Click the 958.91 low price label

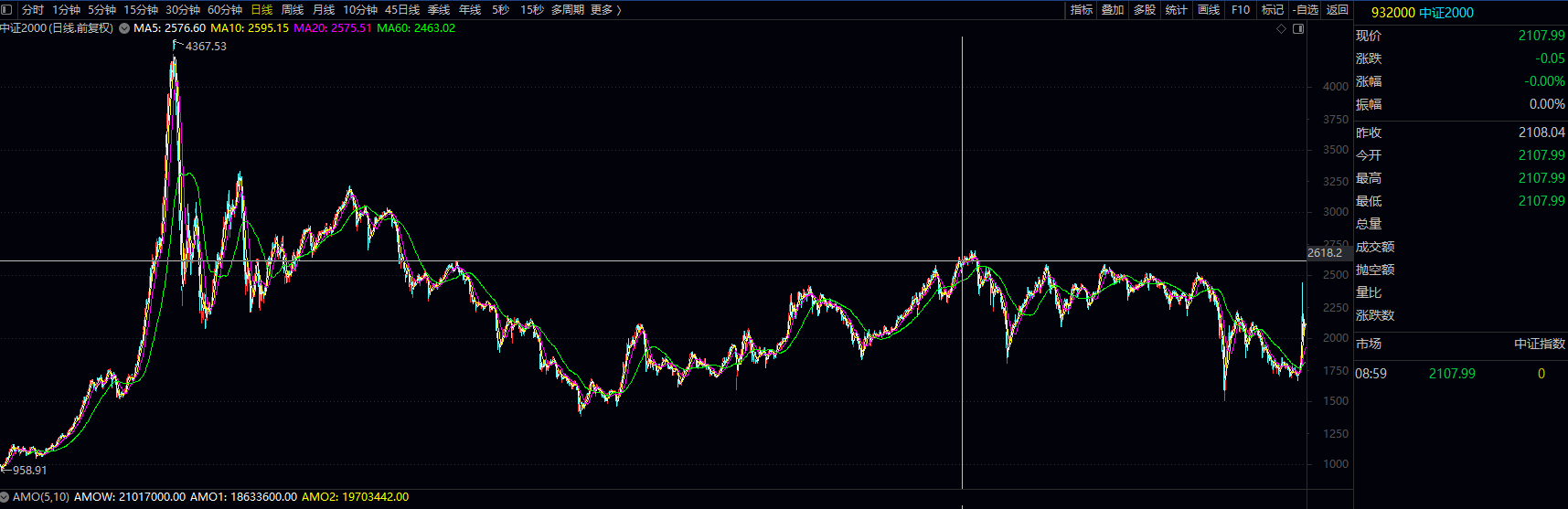coord(29,471)
